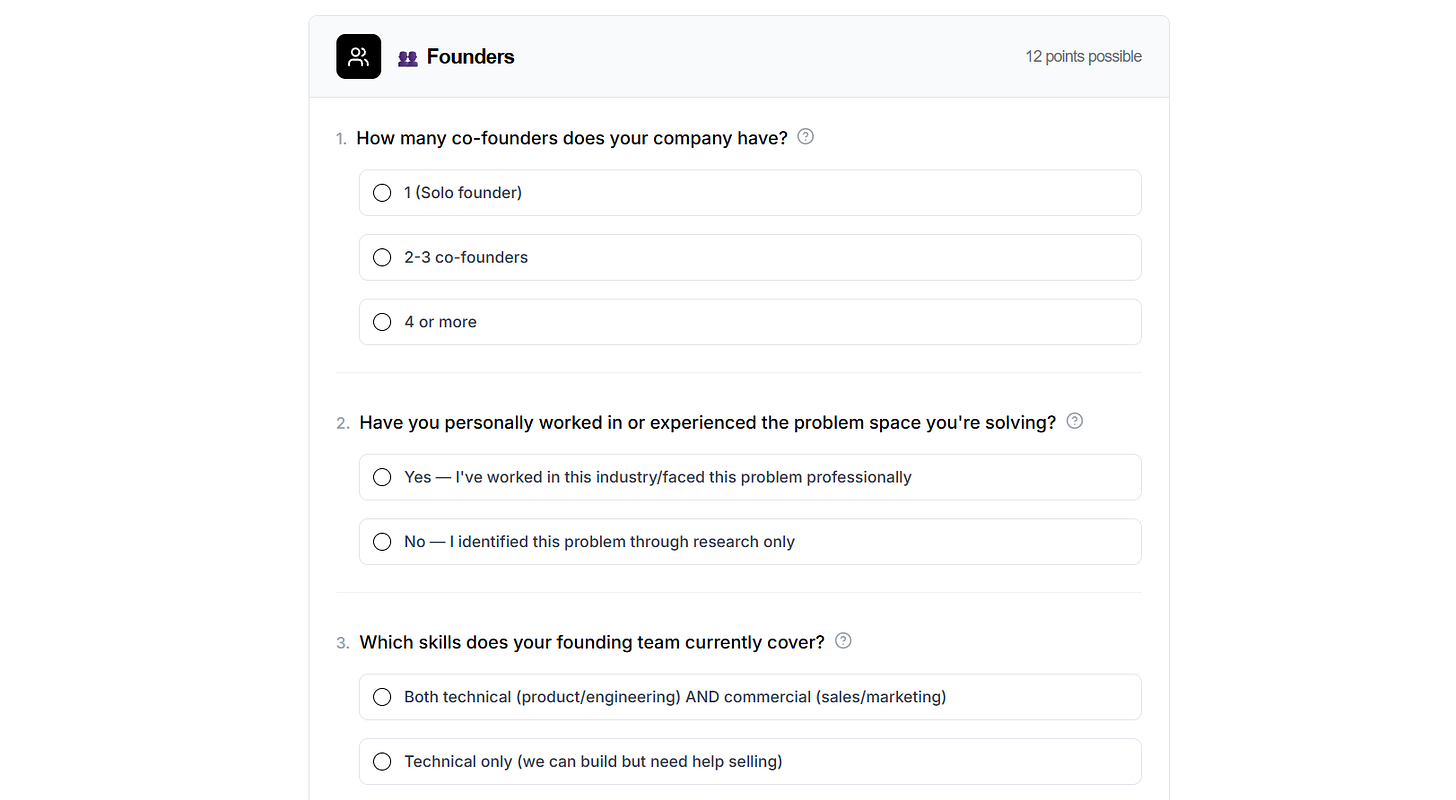1456x800 pixels.
Task: Pick the "Technical only" radio option
Action: click(382, 762)
